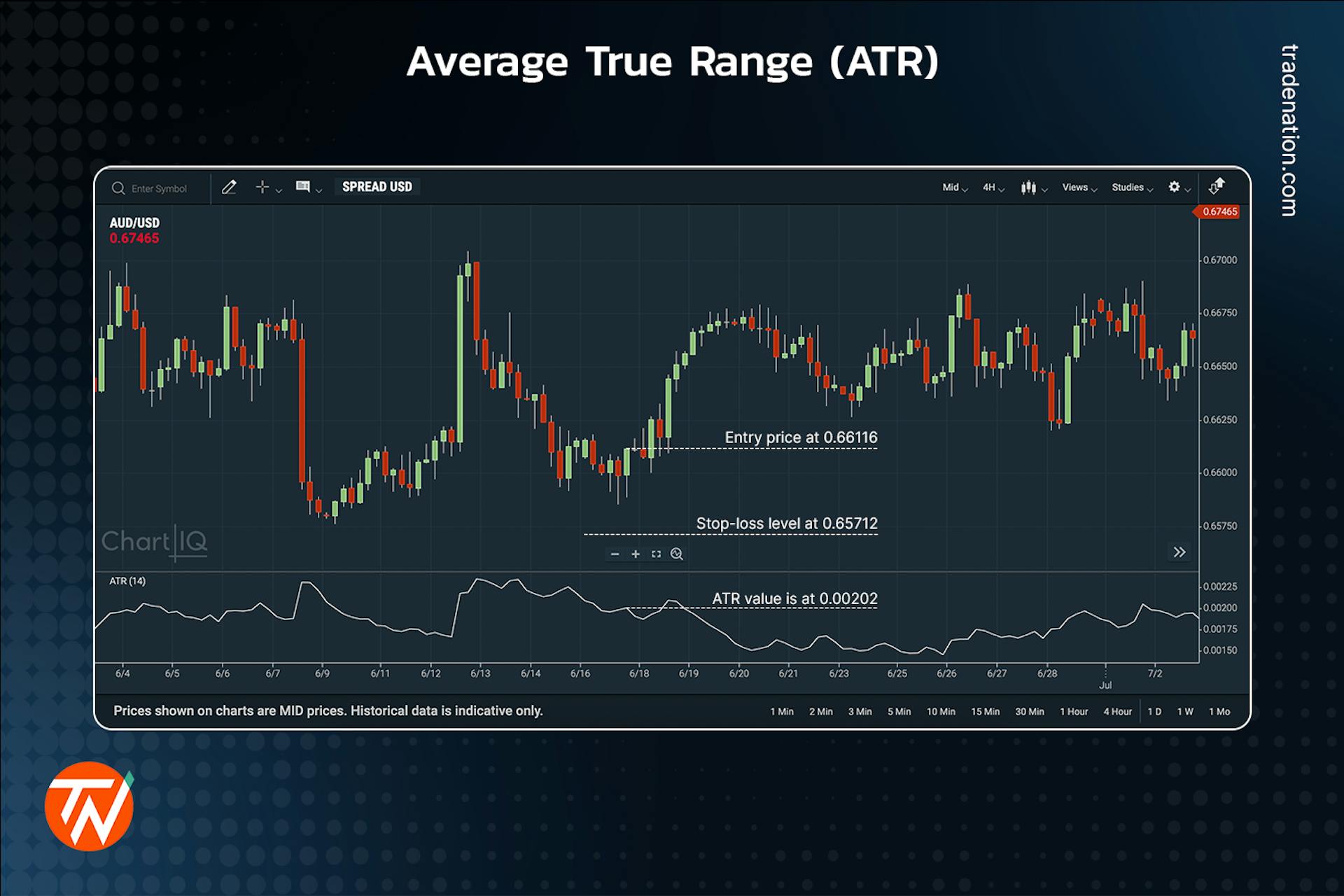Zoom in using the plus control
This screenshot has height=896, width=1344.
[636, 554]
